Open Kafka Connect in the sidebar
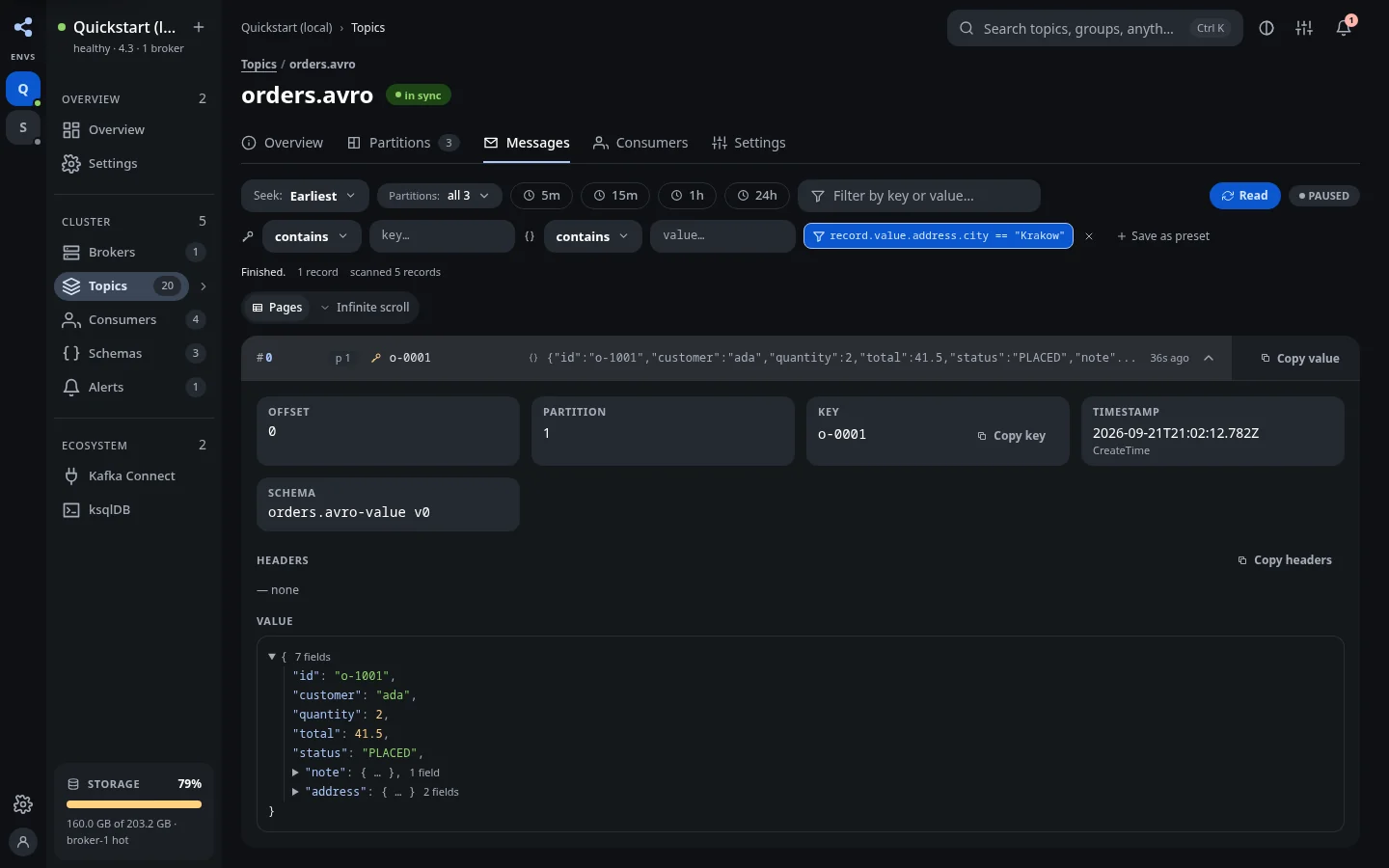Screen dimensions: 1389x868 click(x=134, y=475)
